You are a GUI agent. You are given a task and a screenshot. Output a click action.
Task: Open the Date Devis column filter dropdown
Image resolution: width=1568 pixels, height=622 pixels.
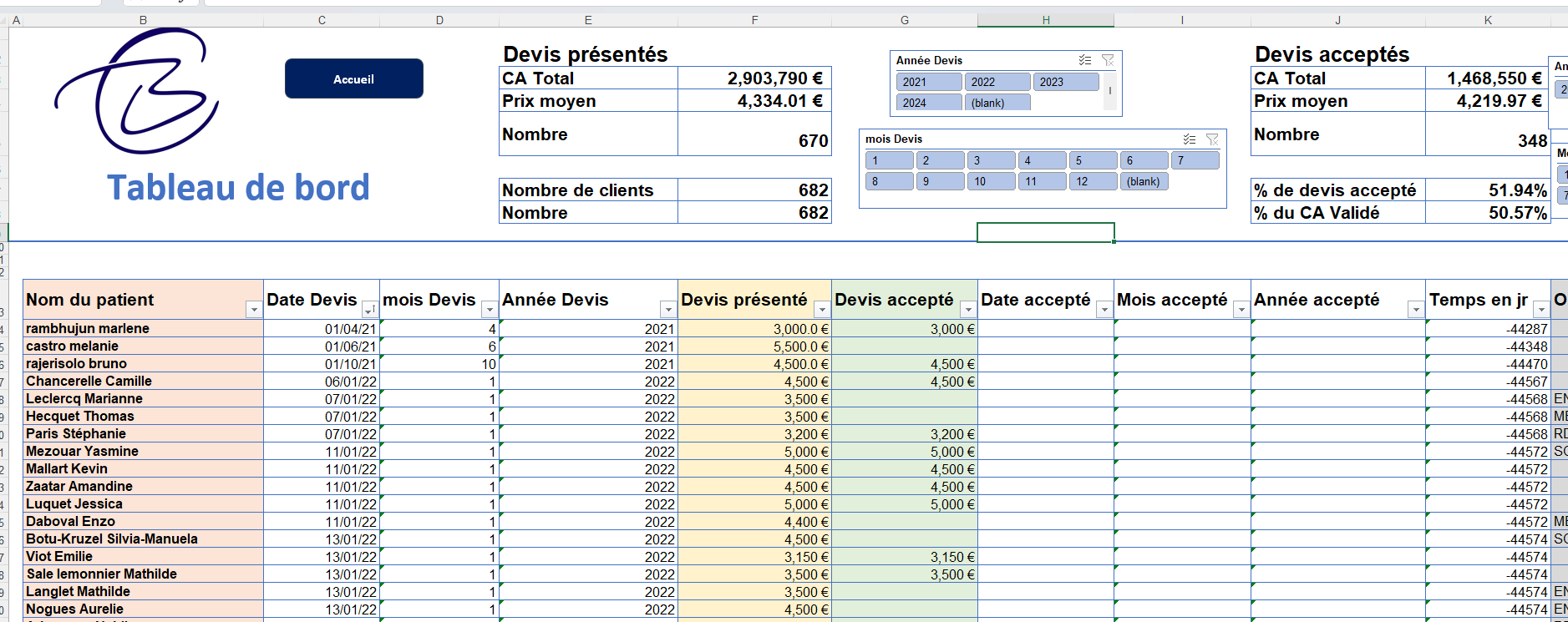coord(368,310)
